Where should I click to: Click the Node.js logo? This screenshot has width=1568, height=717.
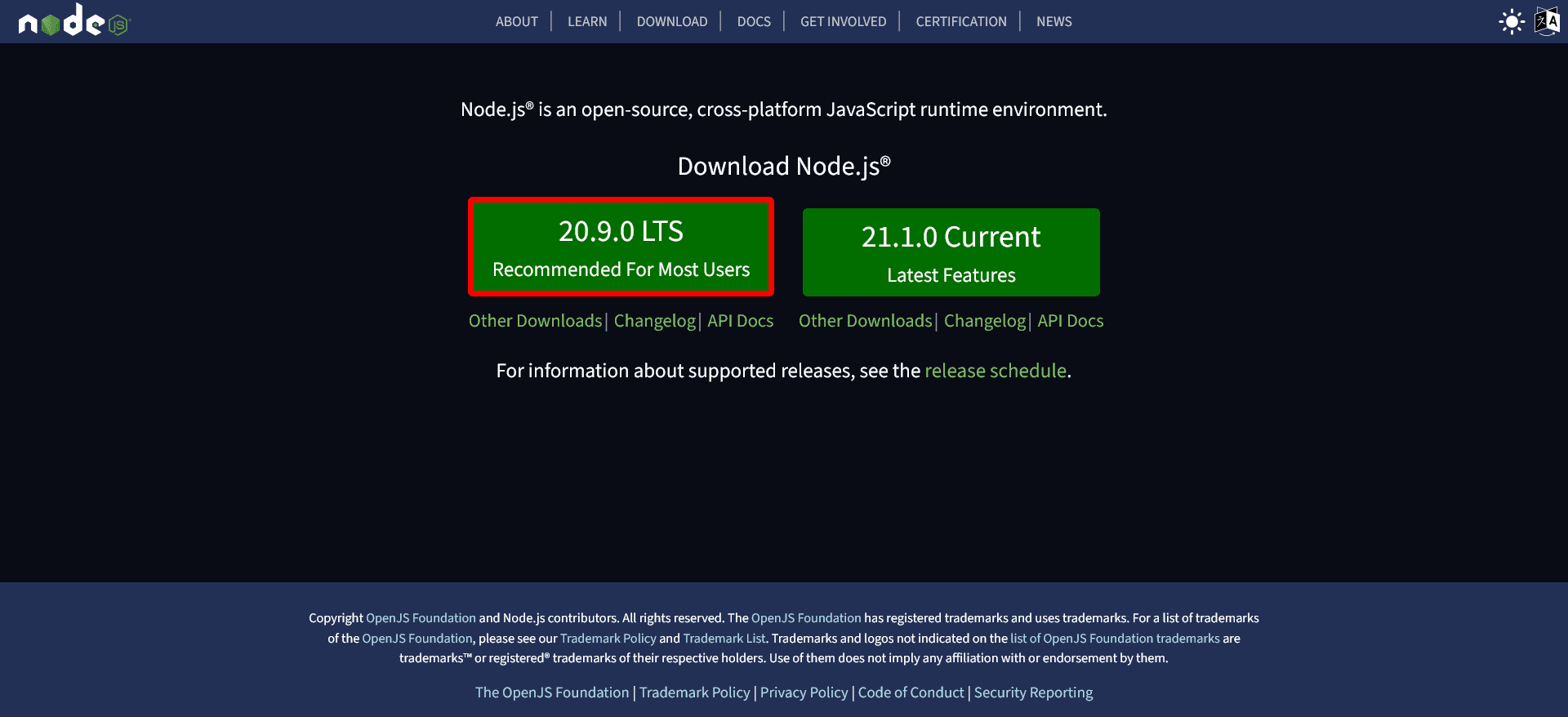click(x=74, y=20)
